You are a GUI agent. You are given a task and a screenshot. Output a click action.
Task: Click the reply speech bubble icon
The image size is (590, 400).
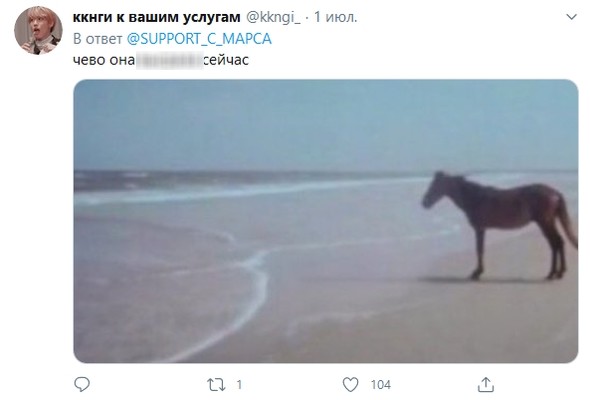(x=82, y=384)
